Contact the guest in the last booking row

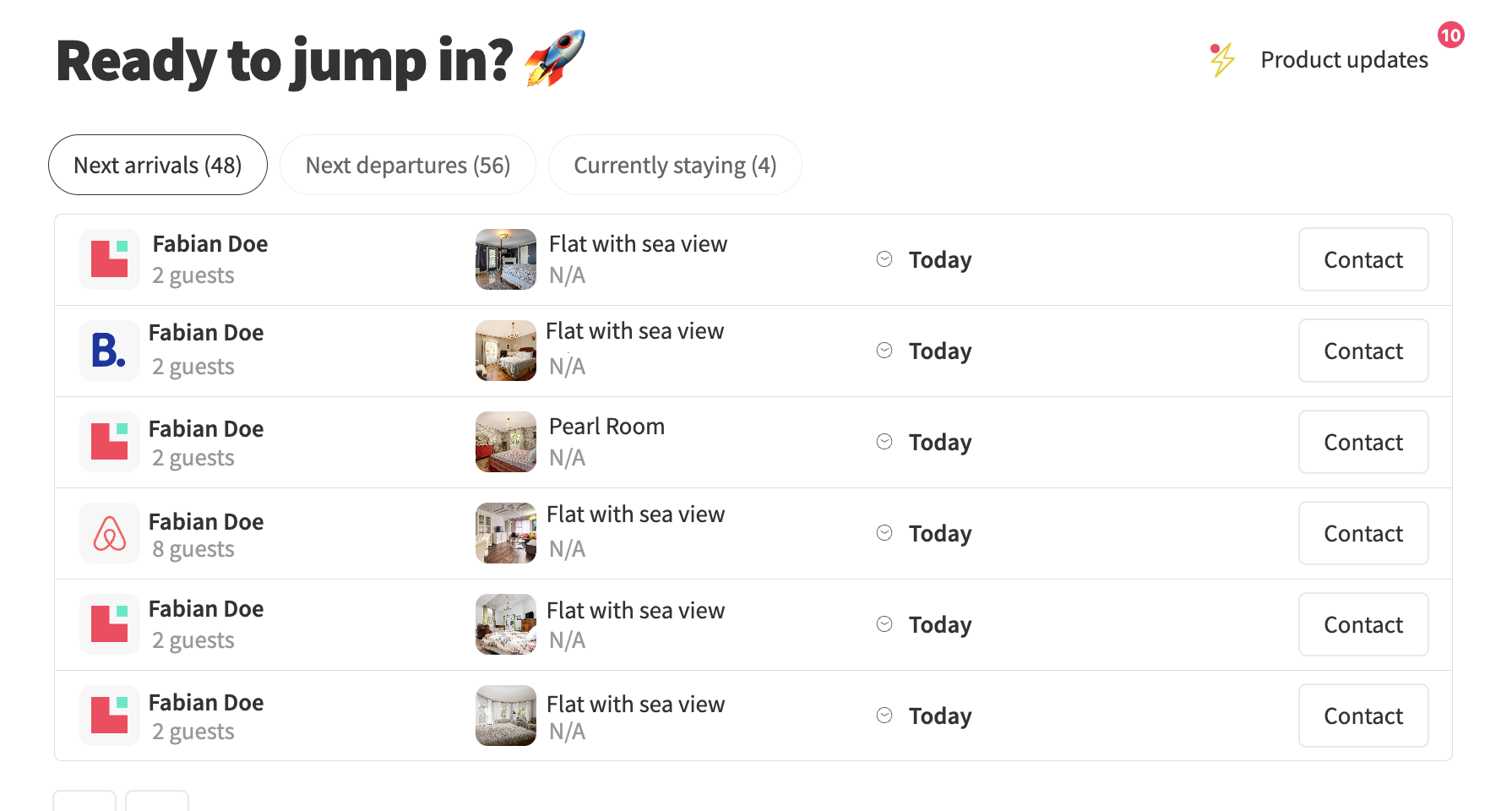tap(1362, 716)
